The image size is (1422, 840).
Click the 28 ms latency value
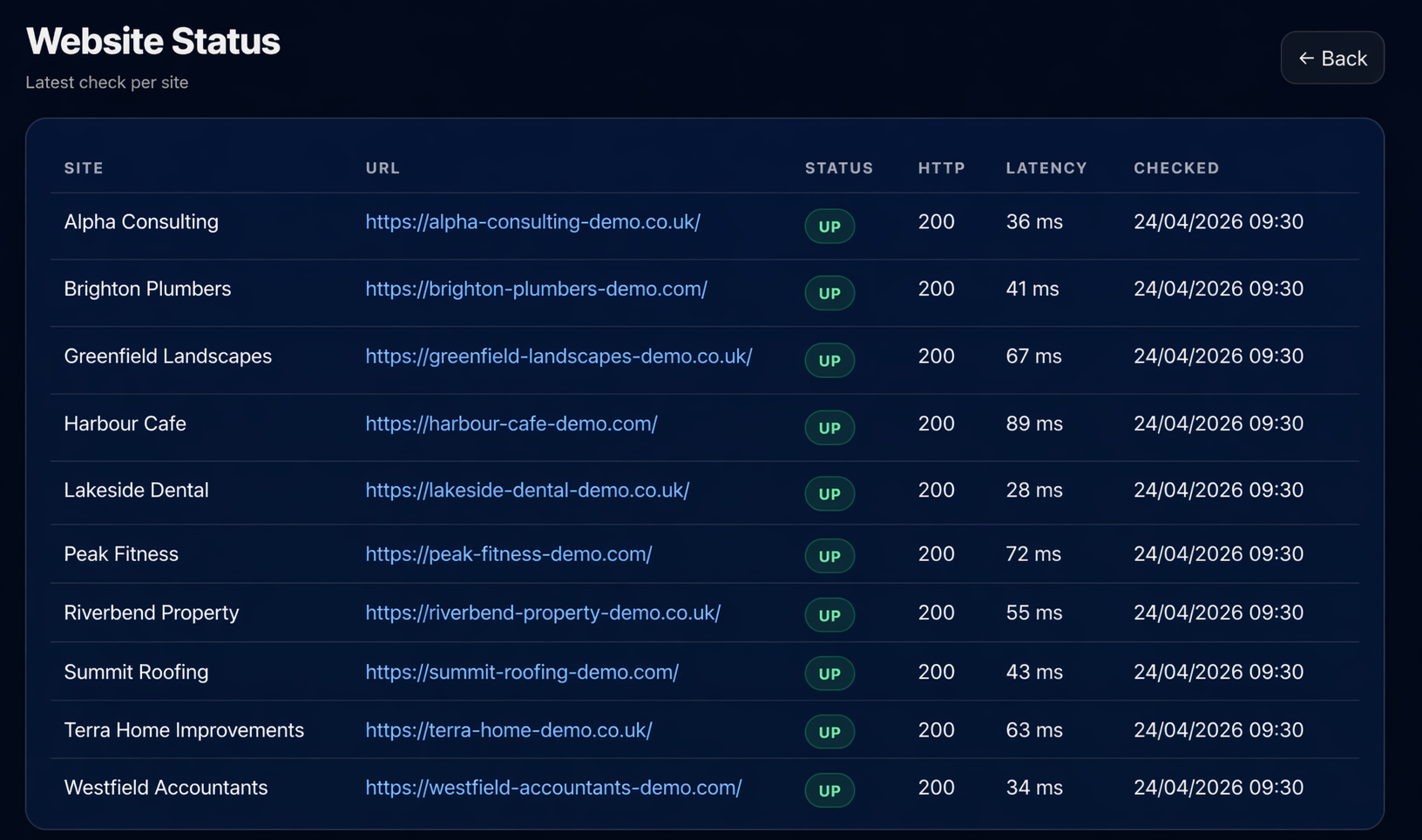tap(1034, 491)
